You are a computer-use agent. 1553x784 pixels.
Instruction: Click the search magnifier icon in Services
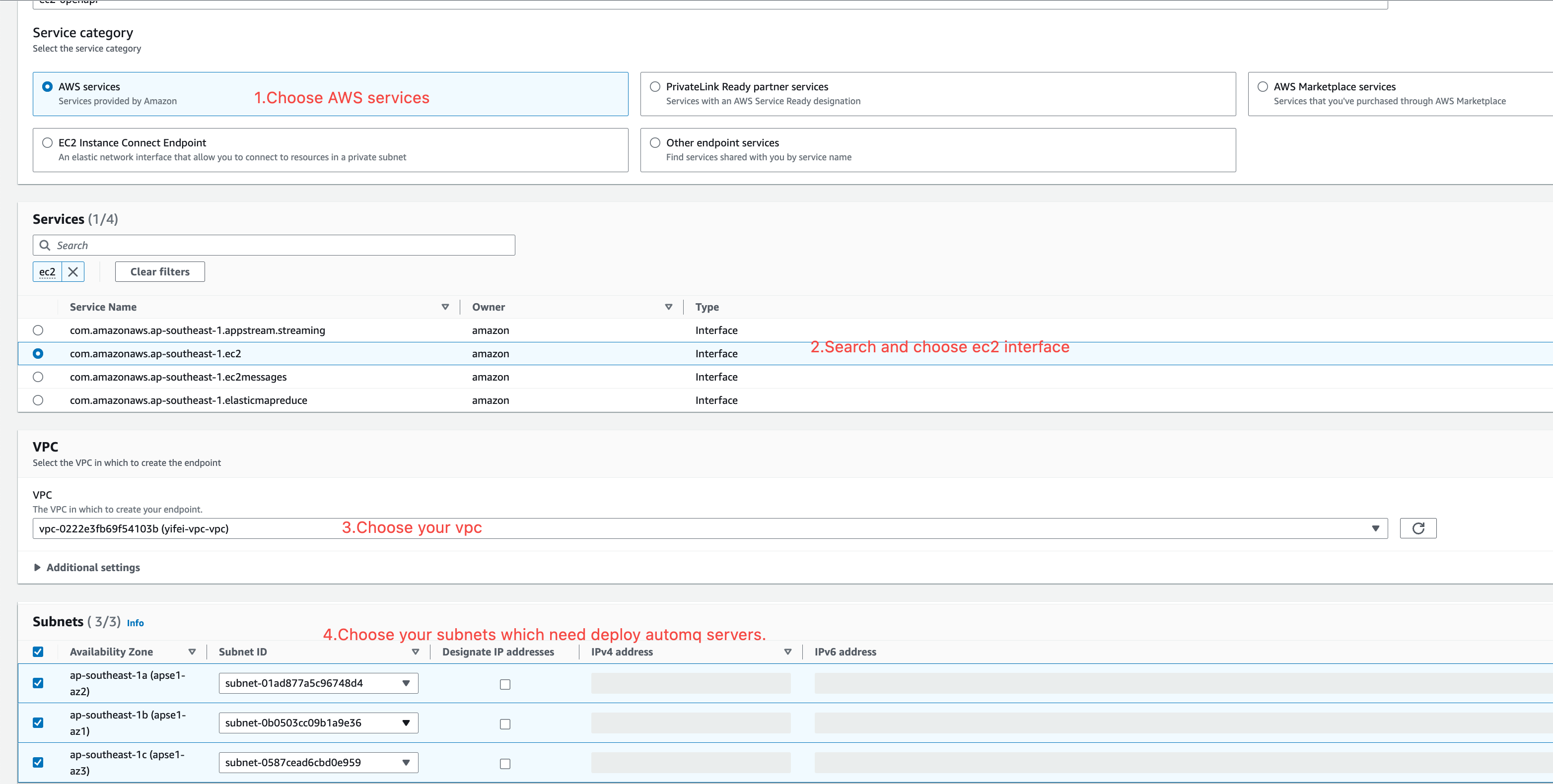(x=45, y=245)
